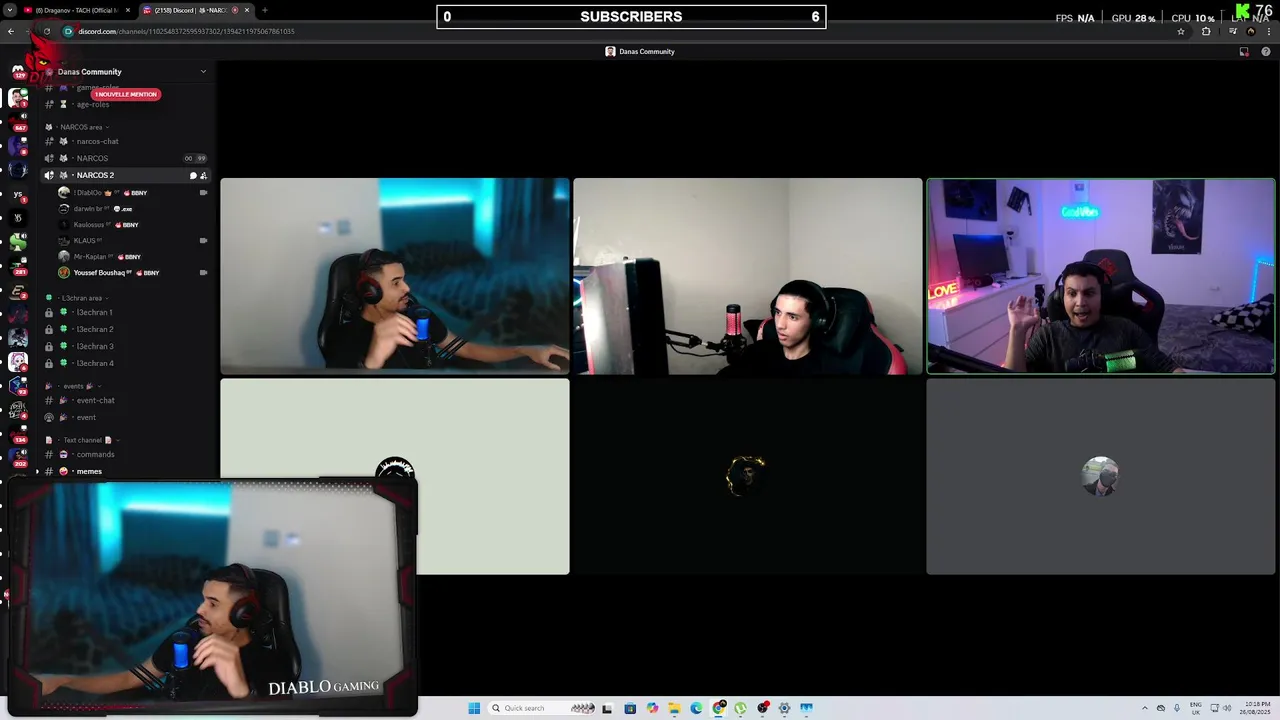Switch to Chrome on the taskbar
Image resolution: width=1280 pixels, height=720 pixels.
[718, 708]
